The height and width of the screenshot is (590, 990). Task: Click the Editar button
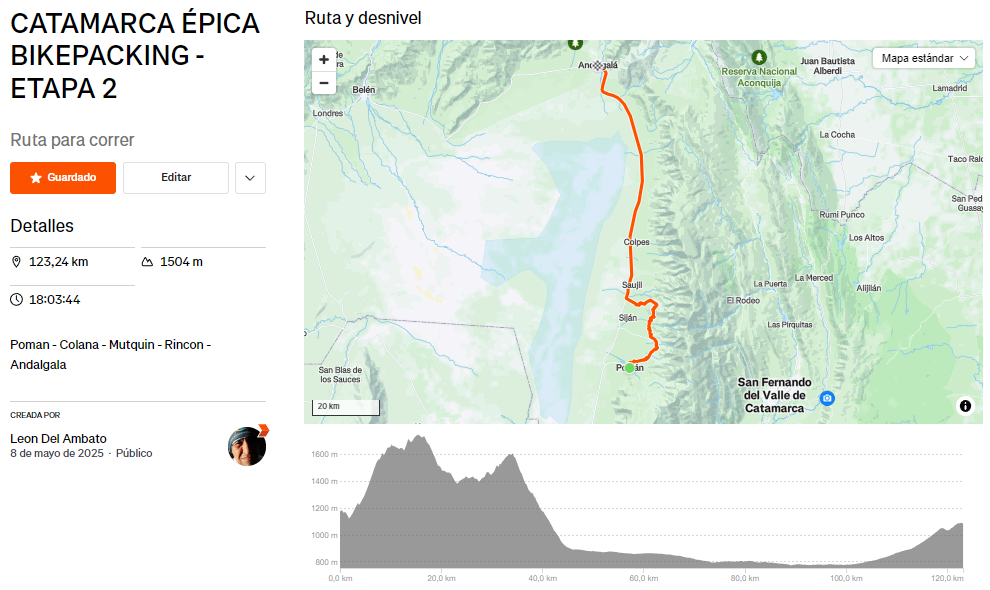point(176,178)
